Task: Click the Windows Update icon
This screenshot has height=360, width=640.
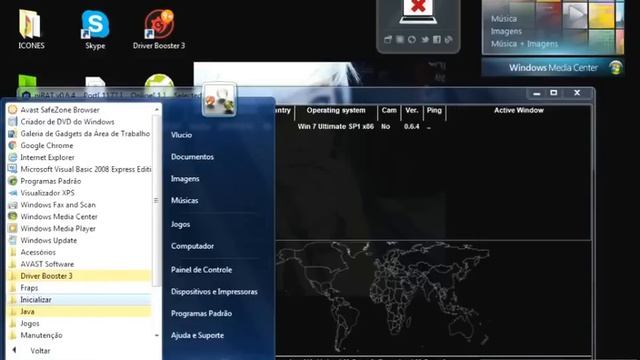Action: coord(13,240)
